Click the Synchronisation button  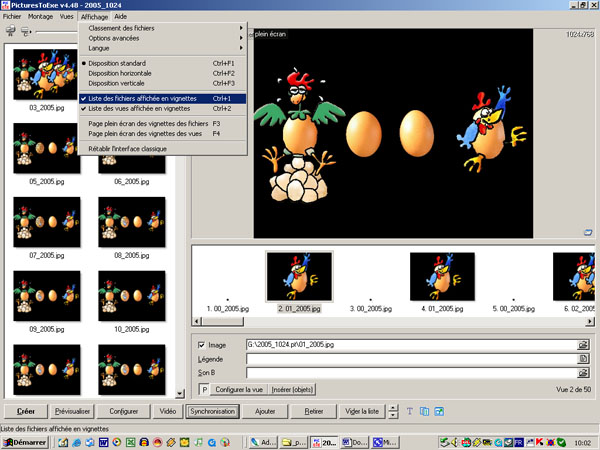coord(212,411)
